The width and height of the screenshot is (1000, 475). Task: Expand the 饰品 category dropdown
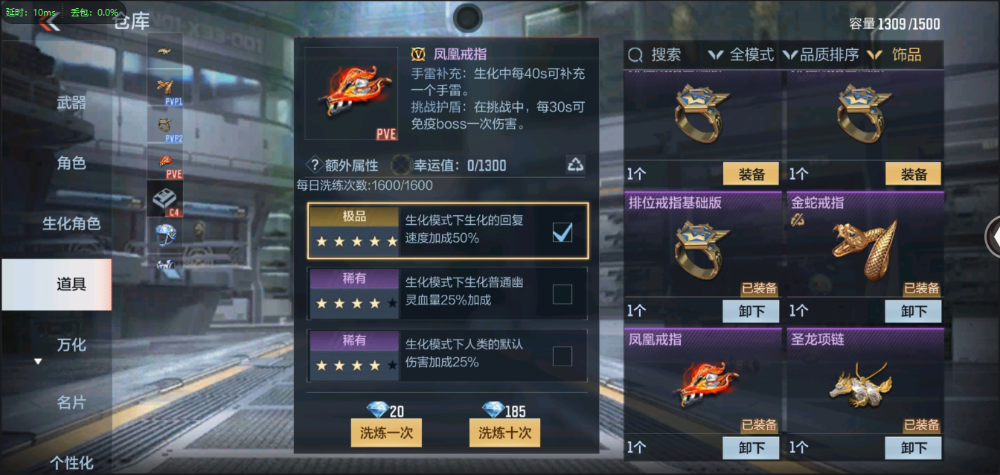pos(894,55)
